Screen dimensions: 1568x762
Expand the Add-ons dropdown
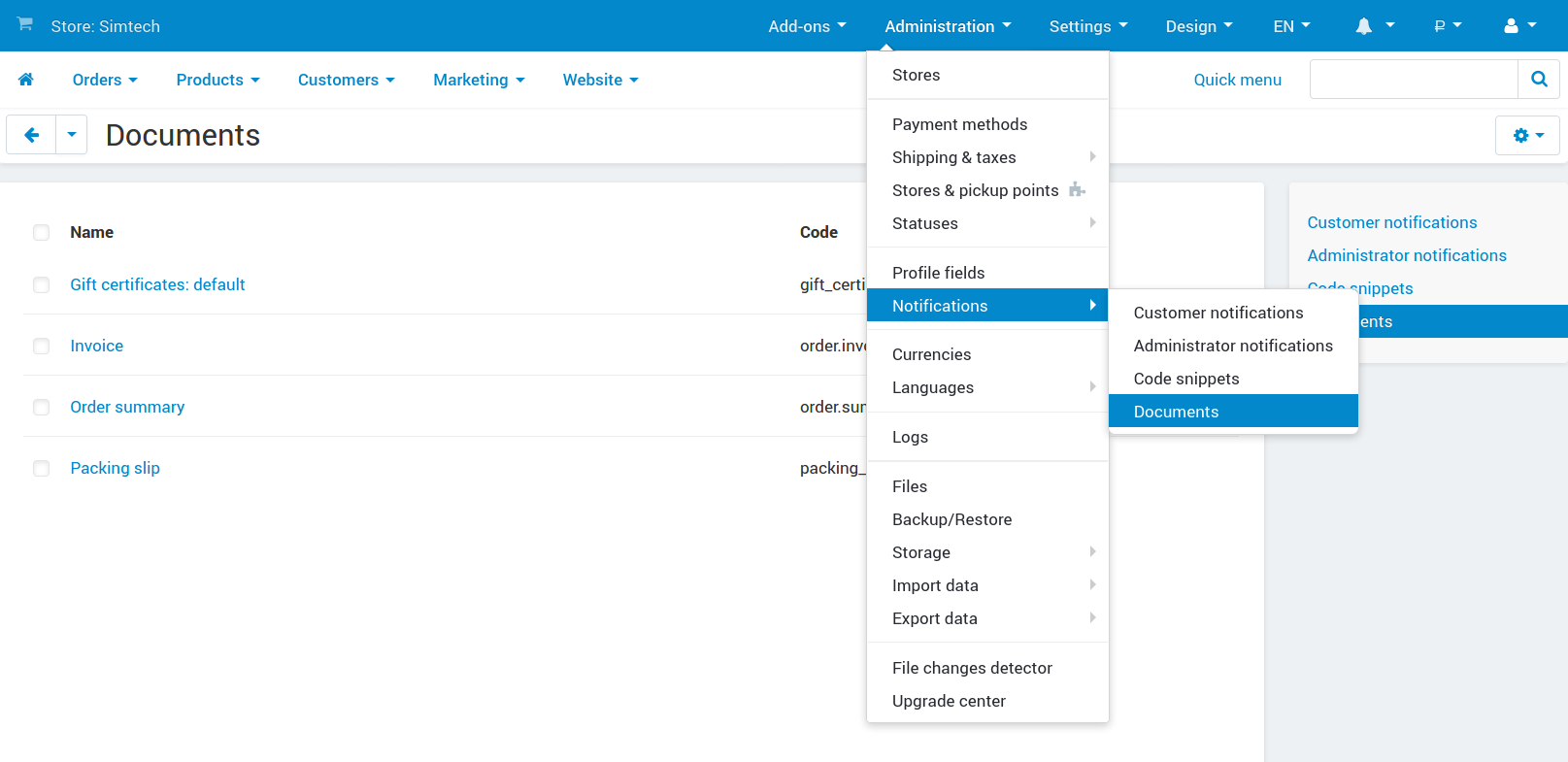coord(807,26)
